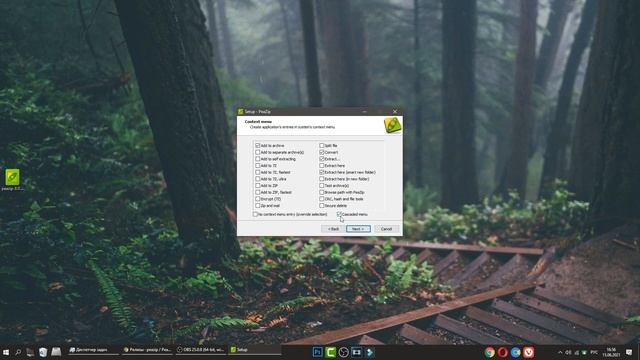Viewport: 640px width, 360px height.
Task: Enable Add to self extracting checkbox
Action: click(258, 159)
